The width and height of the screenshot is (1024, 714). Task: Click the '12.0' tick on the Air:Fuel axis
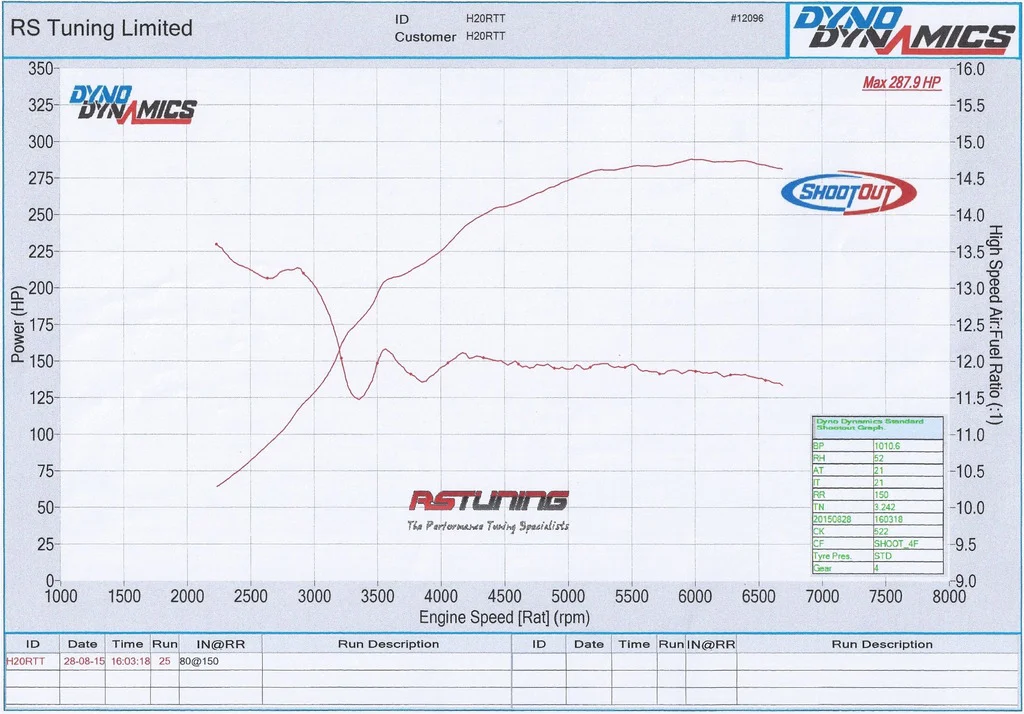[x=970, y=361]
